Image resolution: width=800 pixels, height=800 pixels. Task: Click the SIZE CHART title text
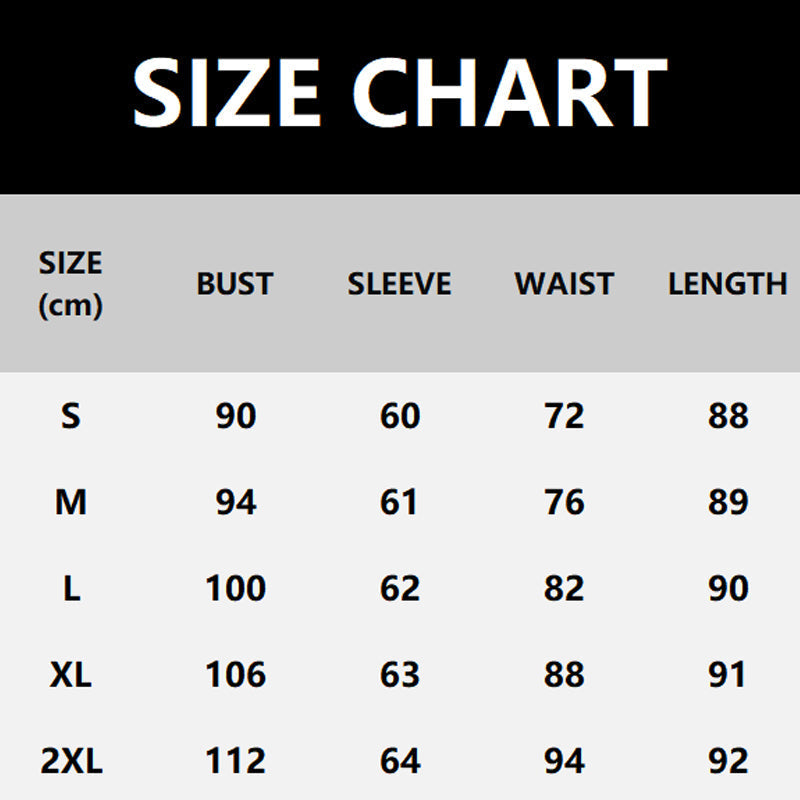[399, 92]
